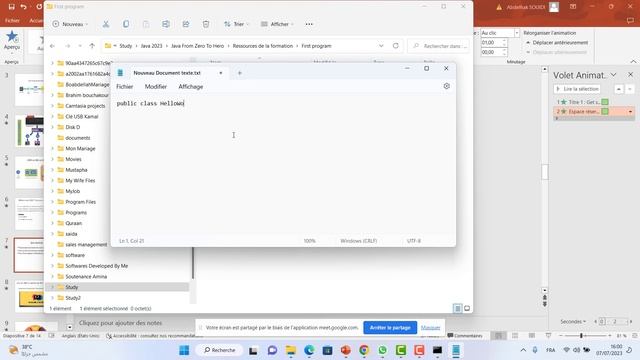Image resolution: width=640 pixels, height=360 pixels.
Task: Open the Secondes dropdown in animation pane
Action: point(573,322)
